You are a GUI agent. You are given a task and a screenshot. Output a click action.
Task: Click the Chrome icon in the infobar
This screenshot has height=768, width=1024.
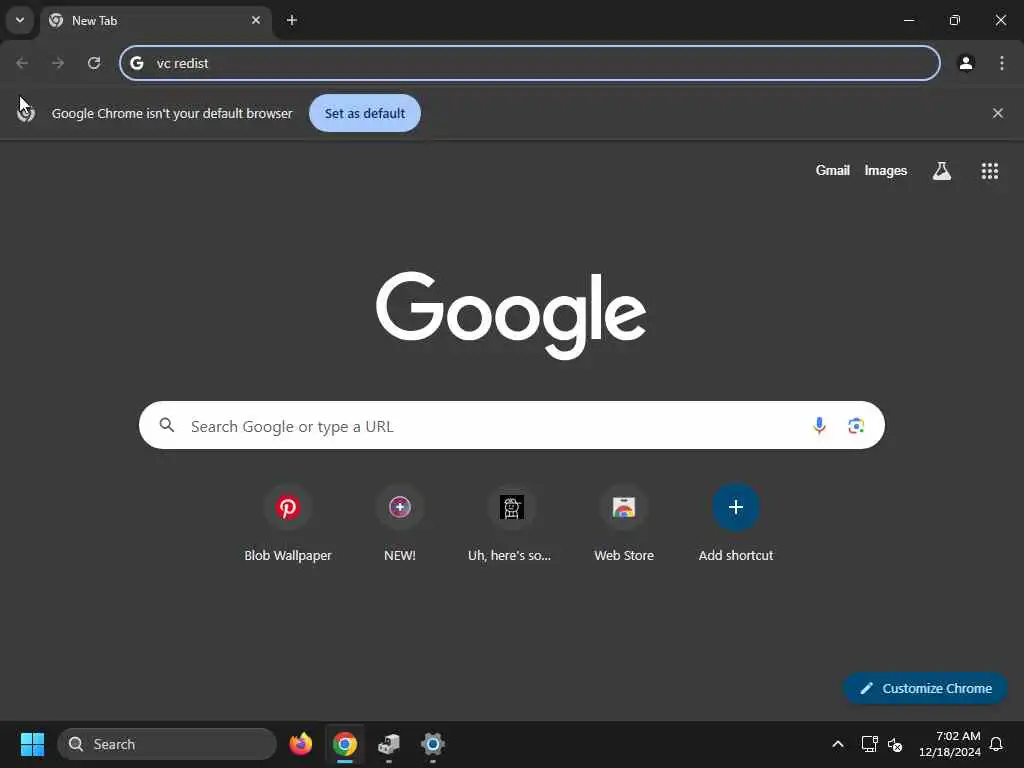tap(26, 113)
